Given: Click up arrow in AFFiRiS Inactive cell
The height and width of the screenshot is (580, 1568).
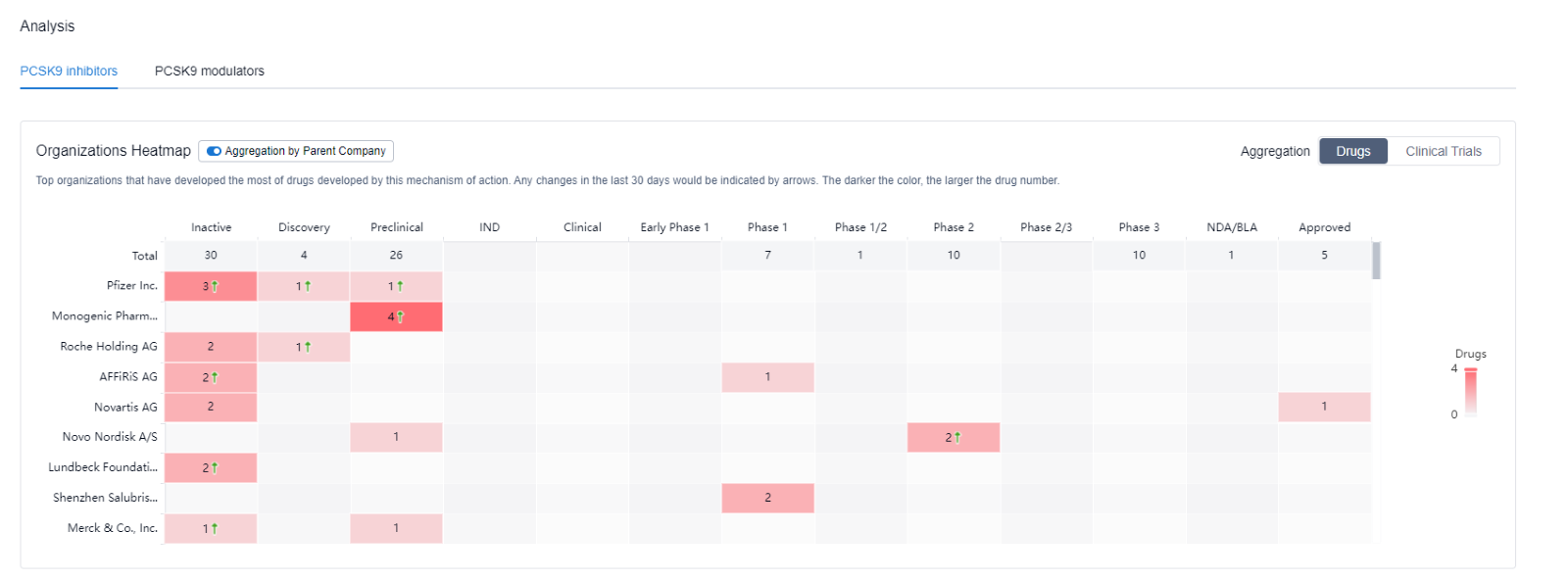Looking at the screenshot, I should pos(215,377).
